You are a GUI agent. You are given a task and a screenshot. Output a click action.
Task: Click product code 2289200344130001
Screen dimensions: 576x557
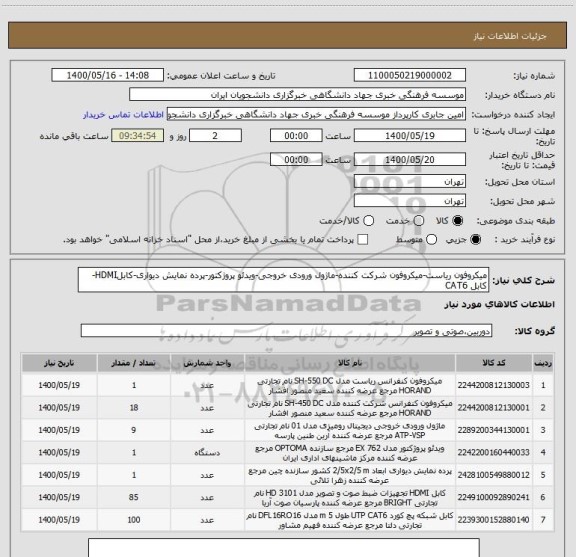(x=493, y=430)
